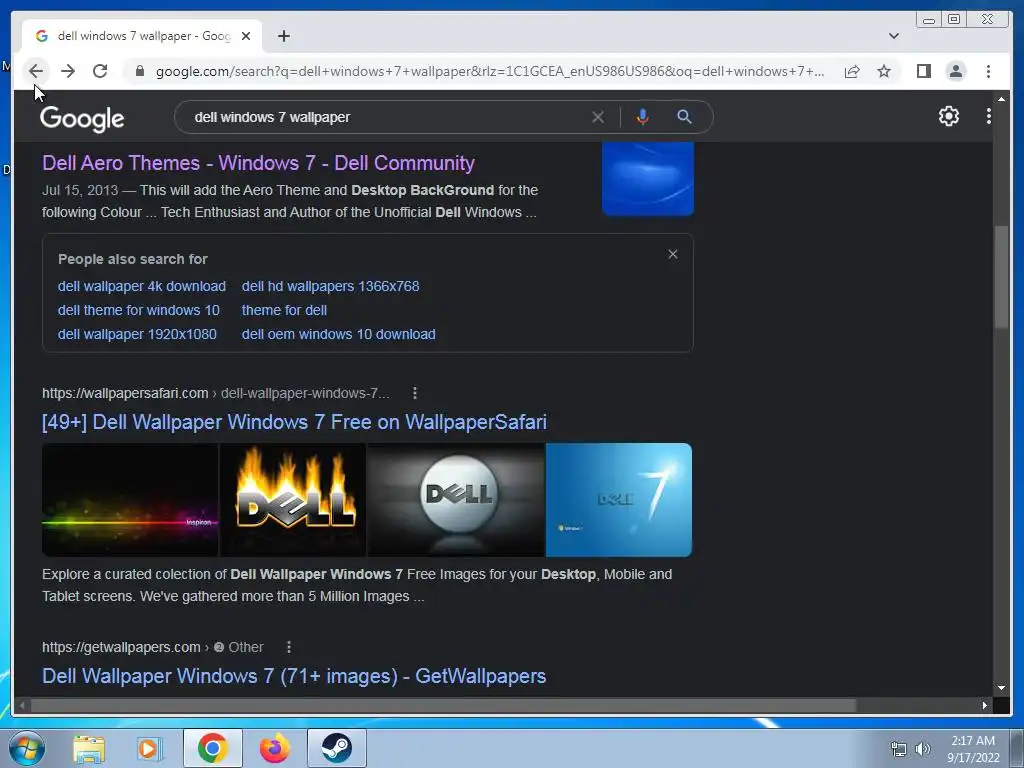Search 'dell oem windows 10 download'
Screen dimensions: 1024x768
(x=338, y=334)
